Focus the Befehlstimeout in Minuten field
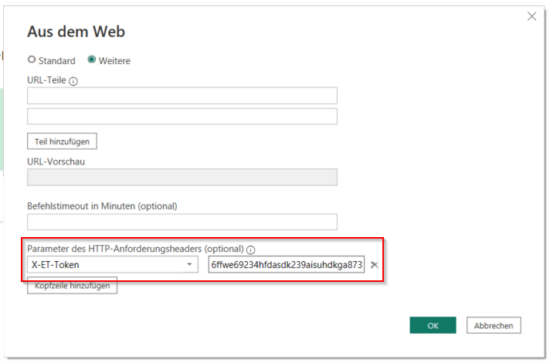This screenshot has height=363, width=550. (x=182, y=222)
